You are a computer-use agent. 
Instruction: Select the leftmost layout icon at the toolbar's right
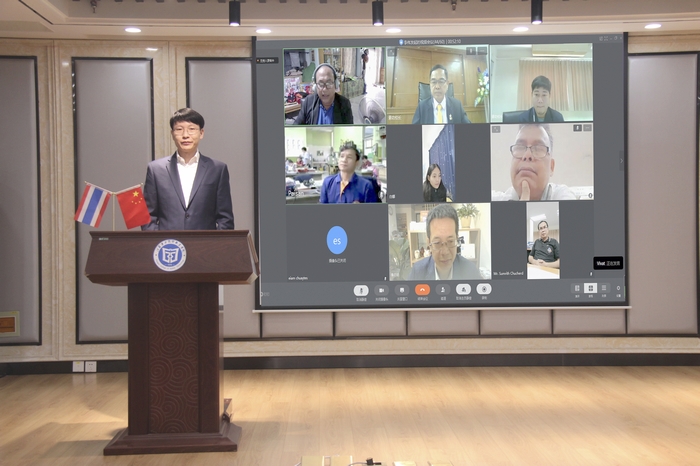pyautogui.click(x=577, y=288)
